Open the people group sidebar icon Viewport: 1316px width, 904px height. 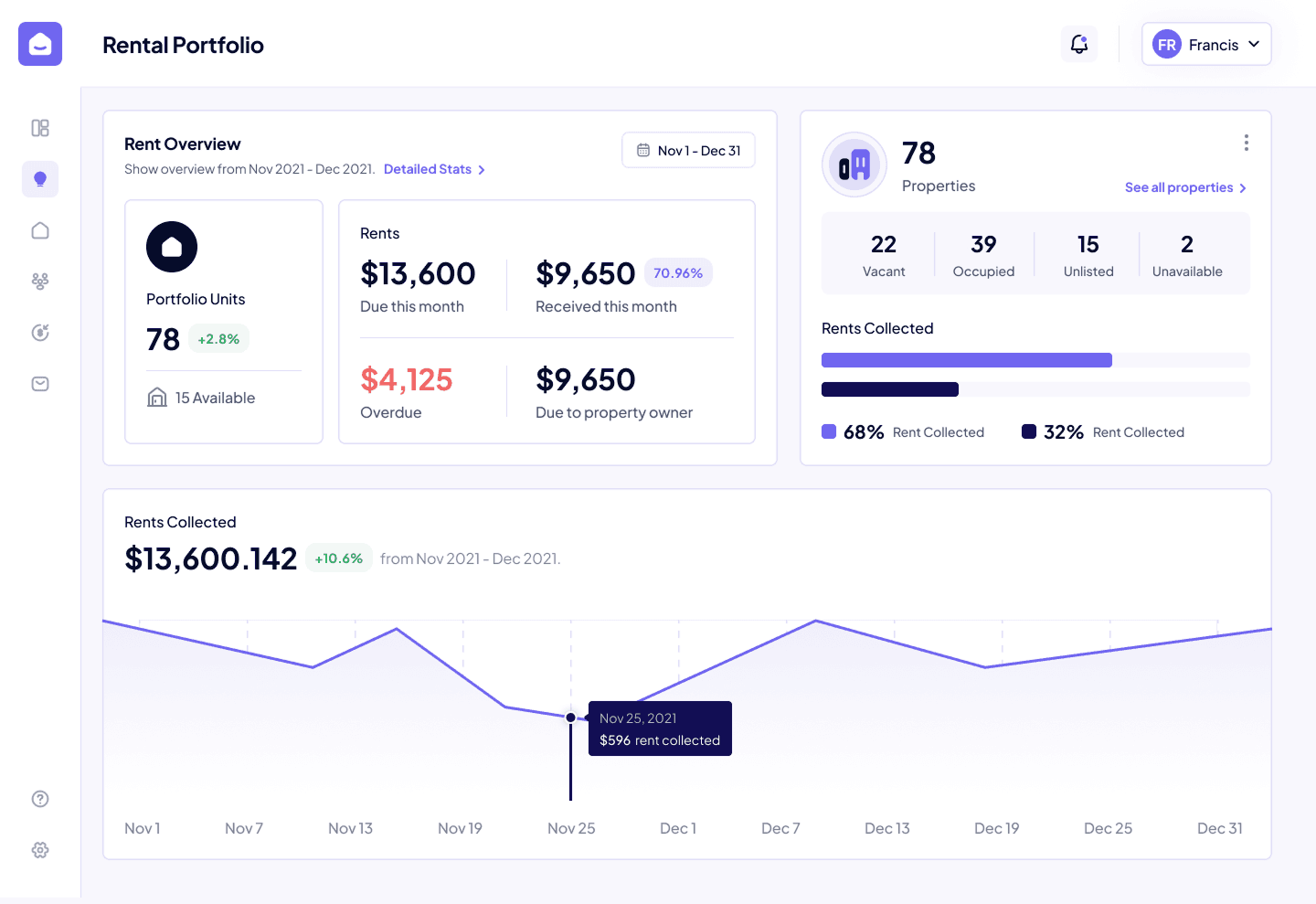tap(40, 282)
